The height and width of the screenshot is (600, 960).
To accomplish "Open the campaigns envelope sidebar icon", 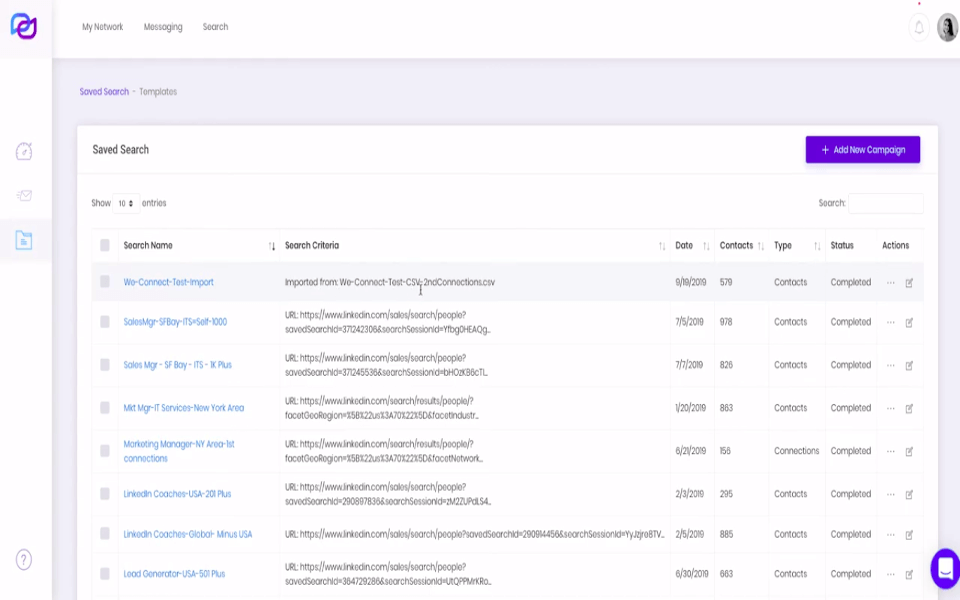I will (24, 195).
